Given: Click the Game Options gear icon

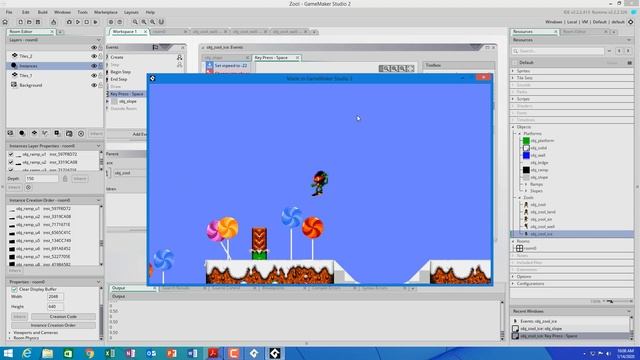Looking at the screenshot, I should click(x=111, y=22).
